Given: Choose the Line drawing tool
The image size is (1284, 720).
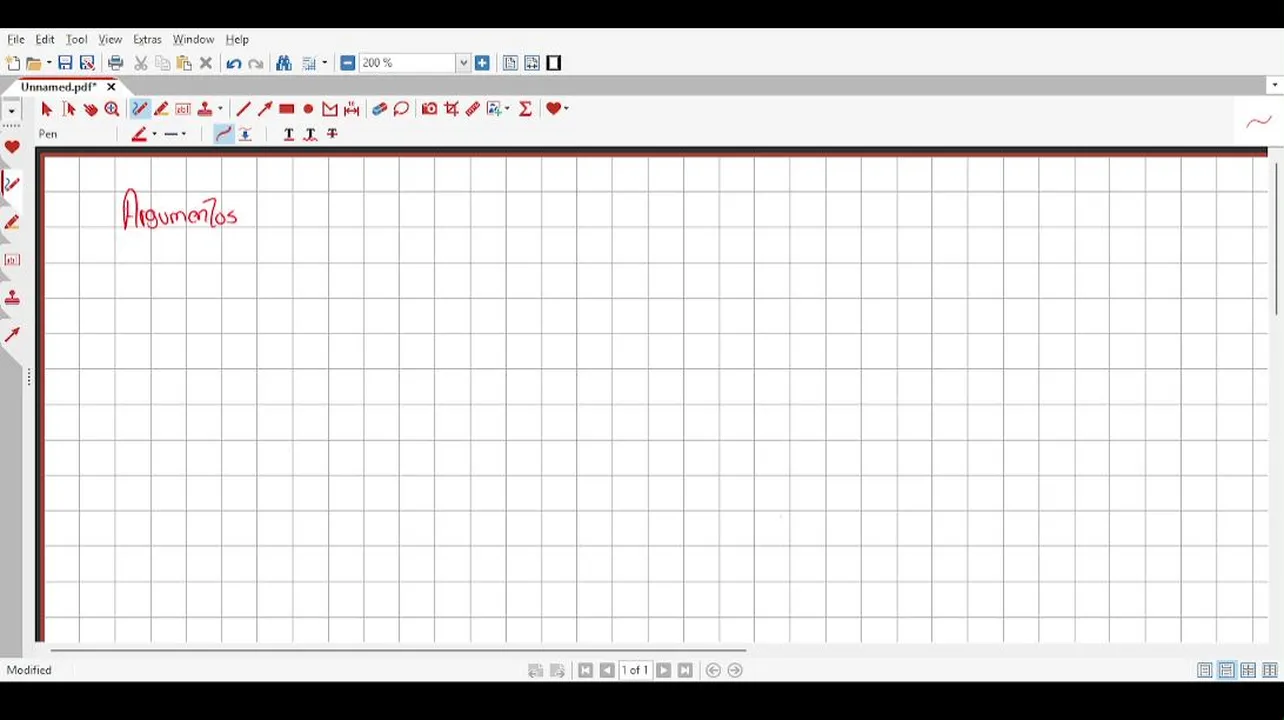Looking at the screenshot, I should [243, 109].
